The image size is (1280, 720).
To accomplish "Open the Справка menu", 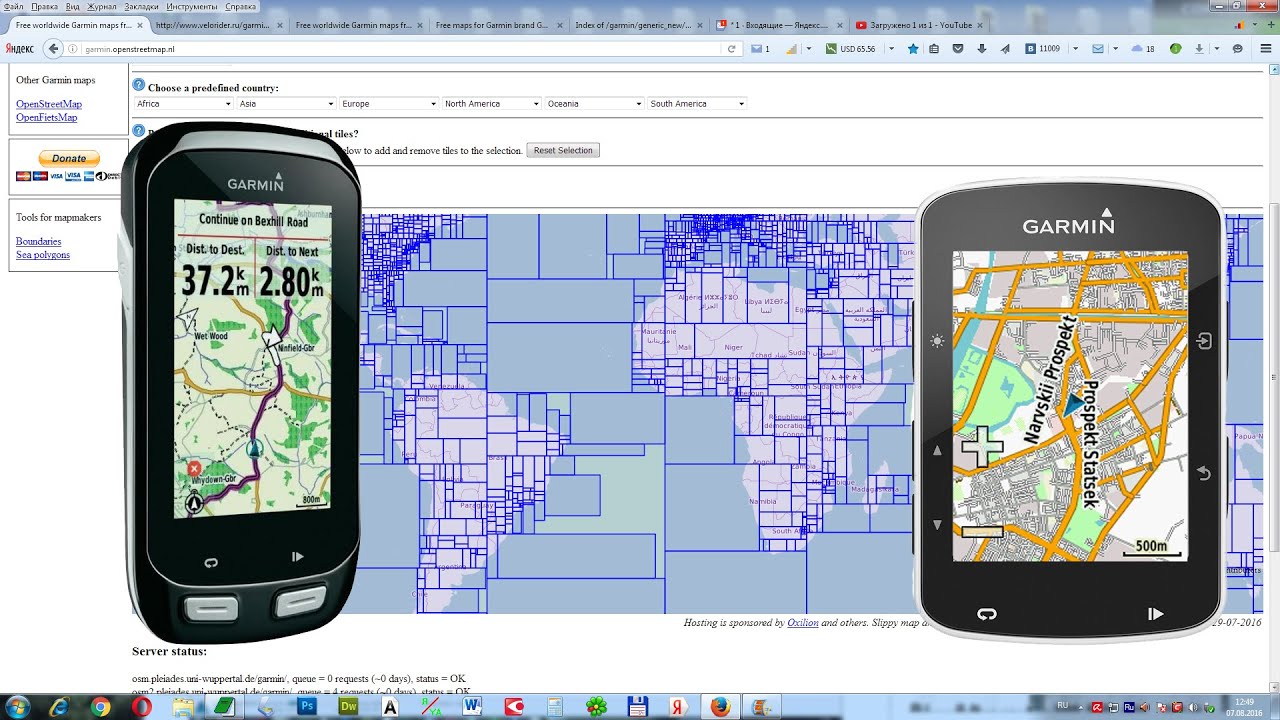I will [241, 6].
